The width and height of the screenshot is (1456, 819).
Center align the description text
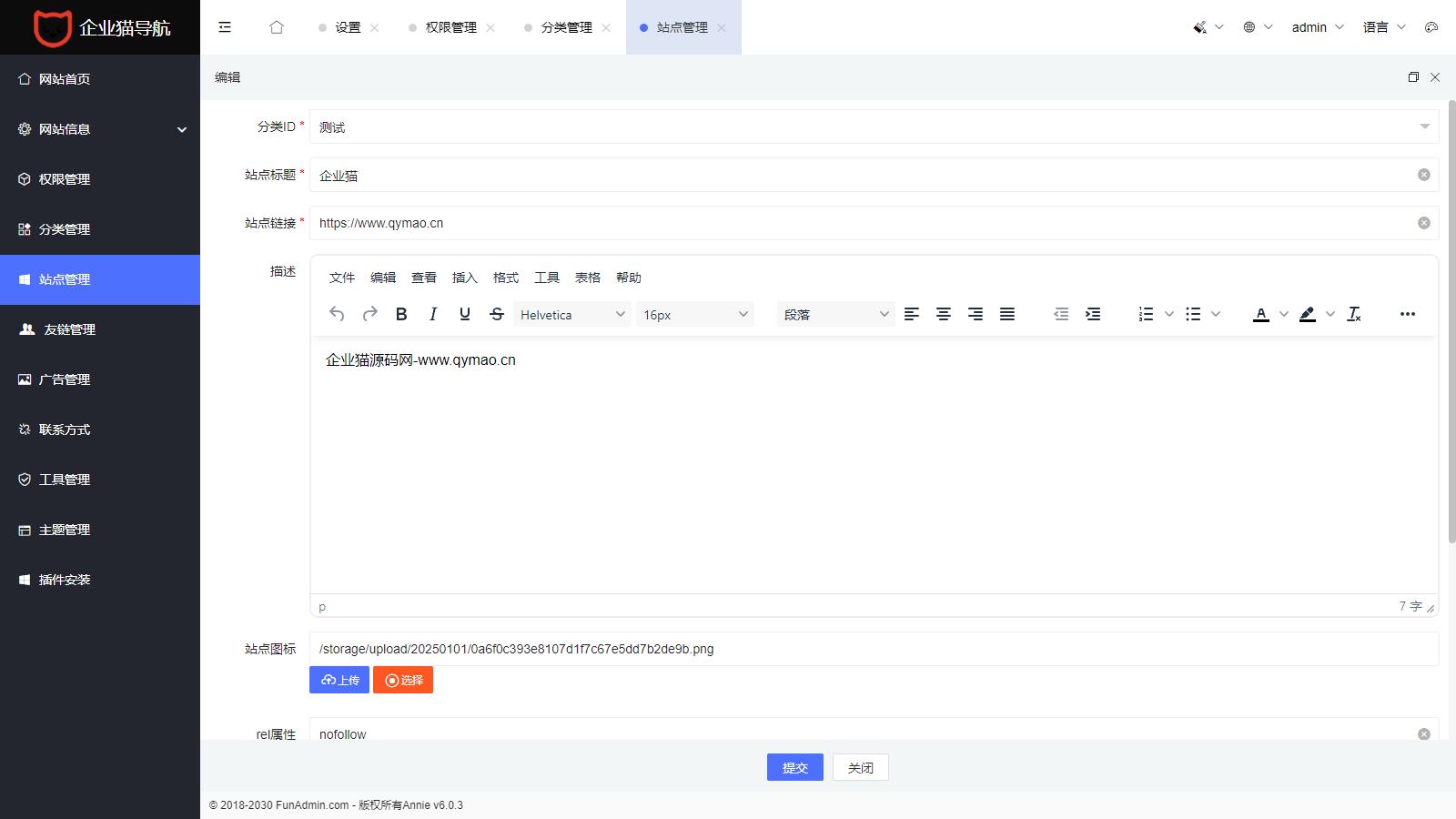[944, 314]
